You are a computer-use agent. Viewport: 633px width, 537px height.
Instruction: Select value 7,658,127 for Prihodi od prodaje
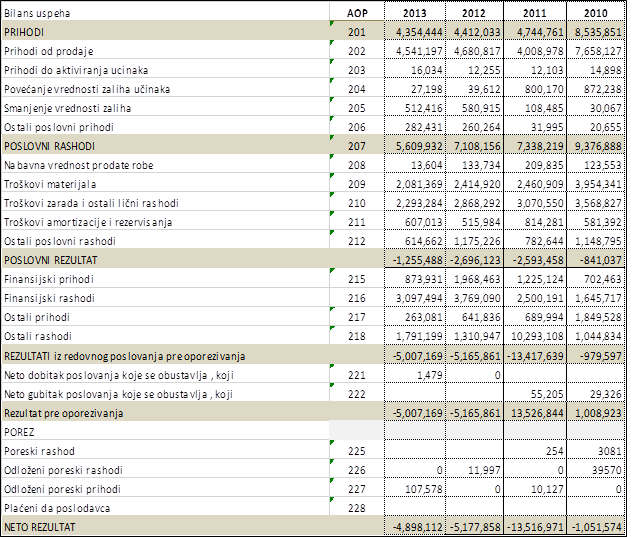598,51
